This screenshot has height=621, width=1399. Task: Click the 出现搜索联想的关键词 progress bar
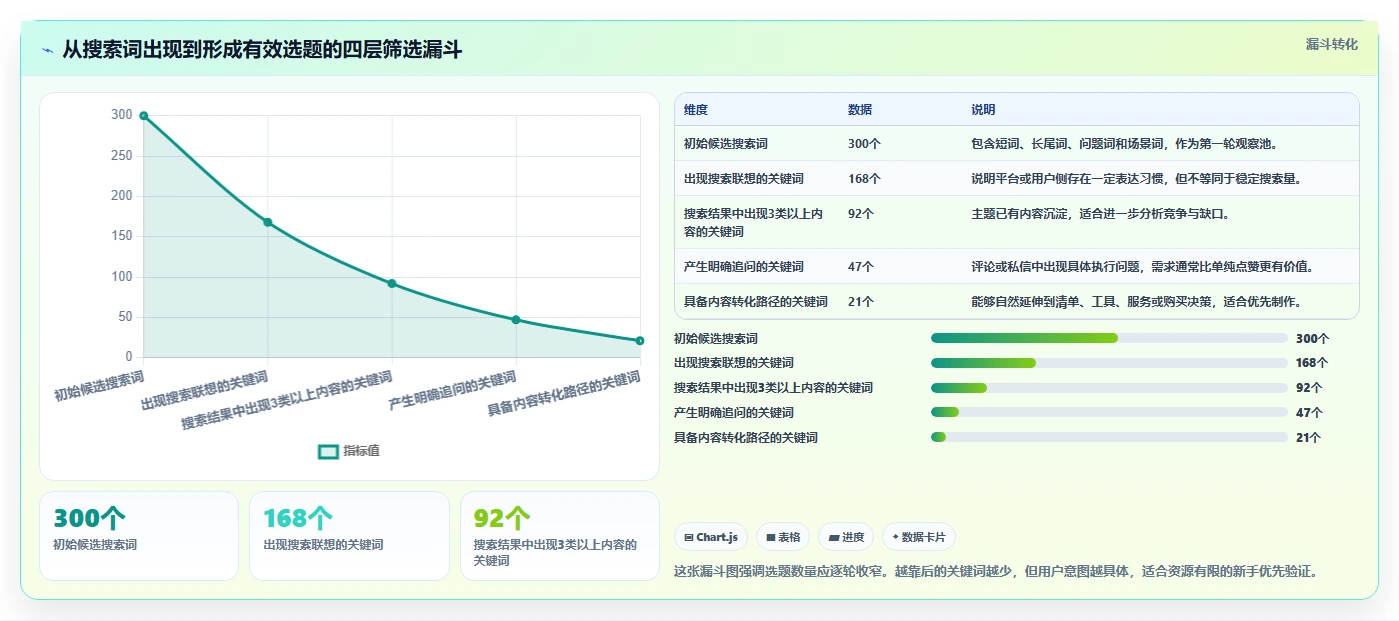pyautogui.click(x=1109, y=363)
